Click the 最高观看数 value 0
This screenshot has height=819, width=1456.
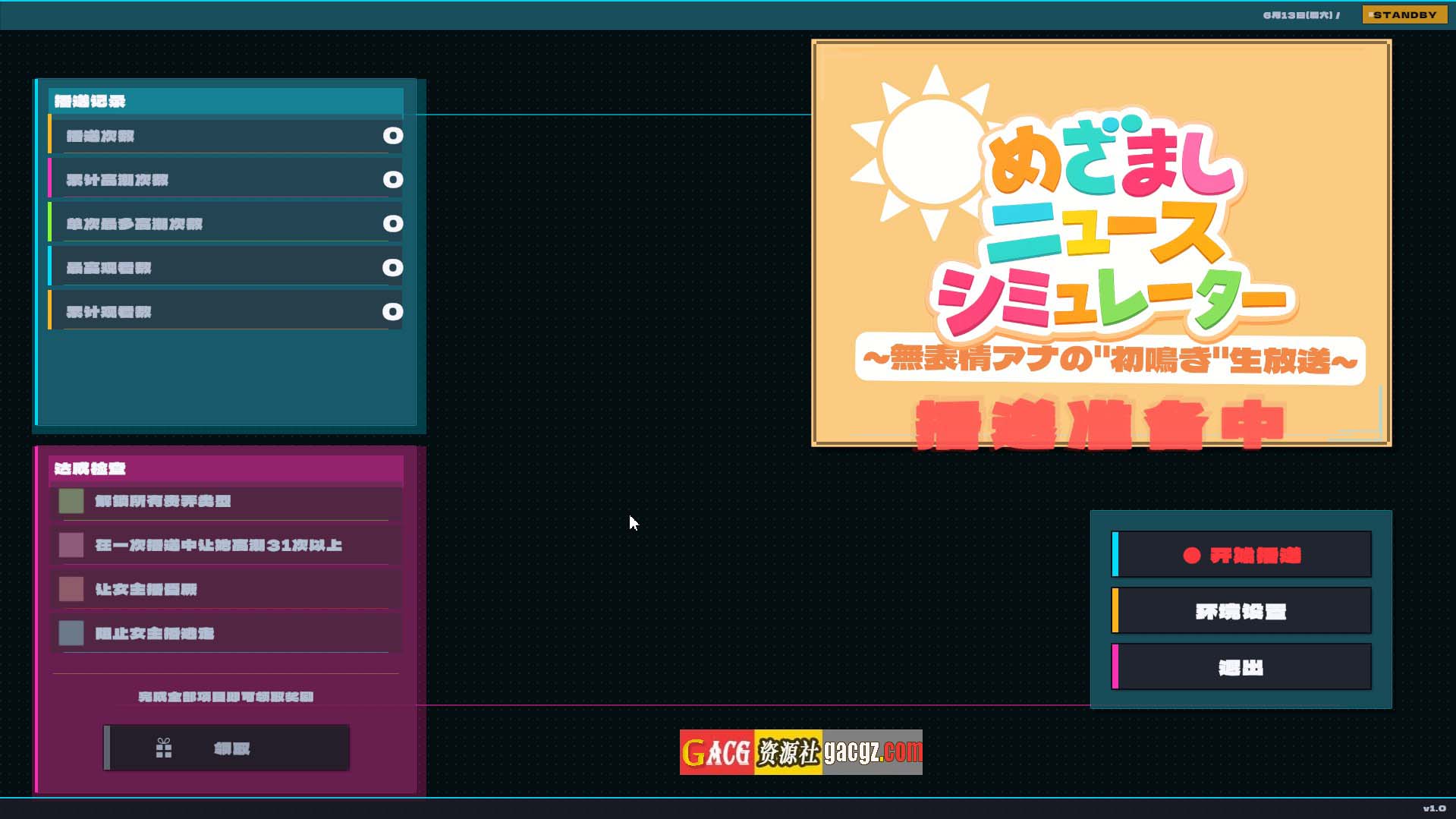392,268
